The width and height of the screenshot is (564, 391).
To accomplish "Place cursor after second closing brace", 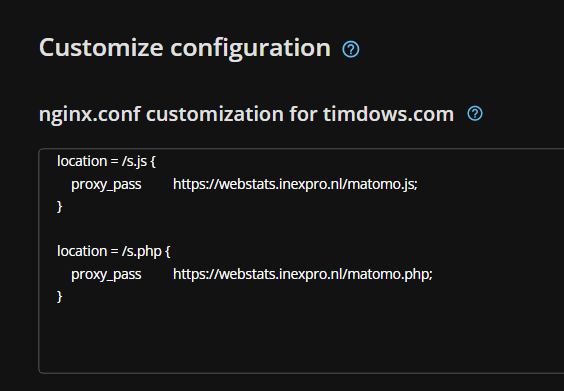I will (x=63, y=296).
